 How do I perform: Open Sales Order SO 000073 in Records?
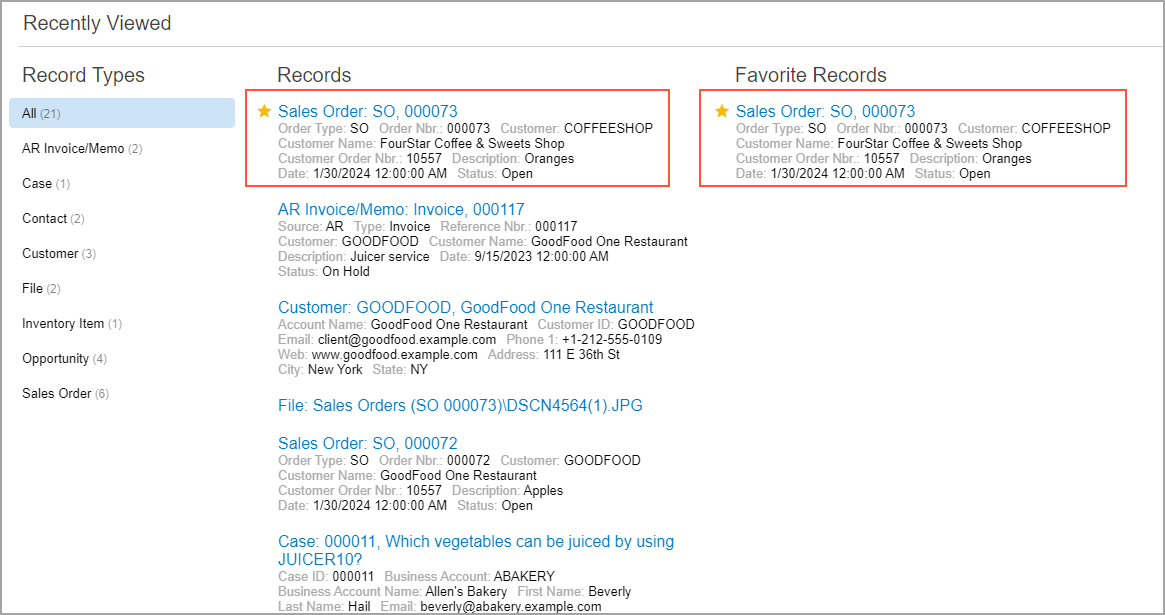pyautogui.click(x=367, y=111)
